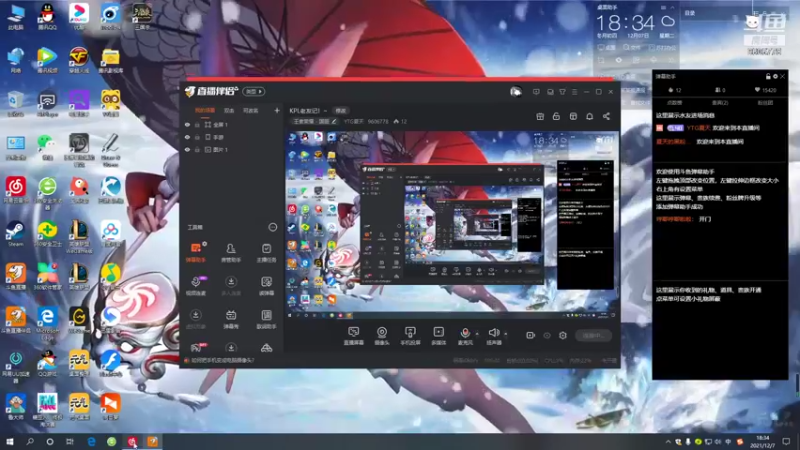Viewport: 800px width, 450px height.
Task: Expand microphone options arrow
Action: (477, 333)
